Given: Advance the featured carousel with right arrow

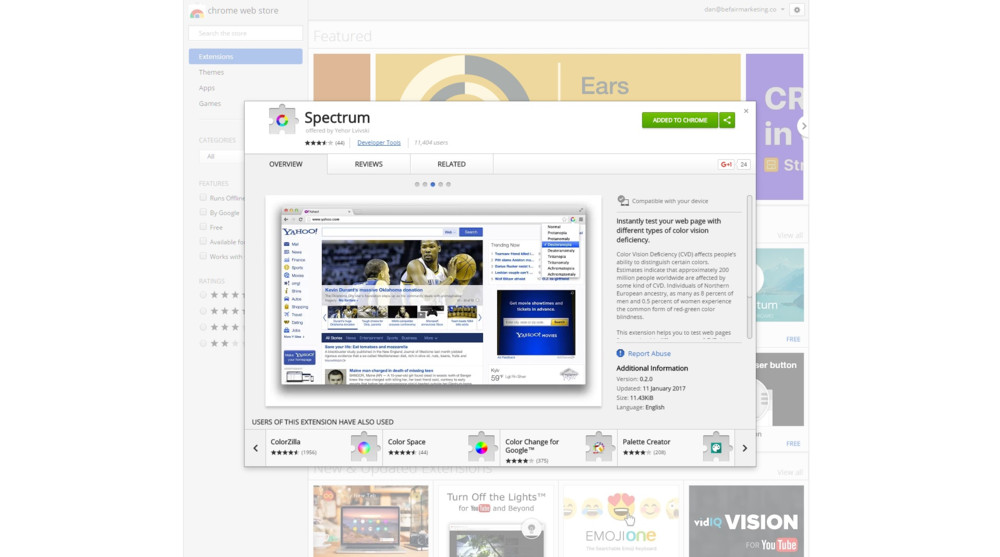Looking at the screenshot, I should [804, 126].
